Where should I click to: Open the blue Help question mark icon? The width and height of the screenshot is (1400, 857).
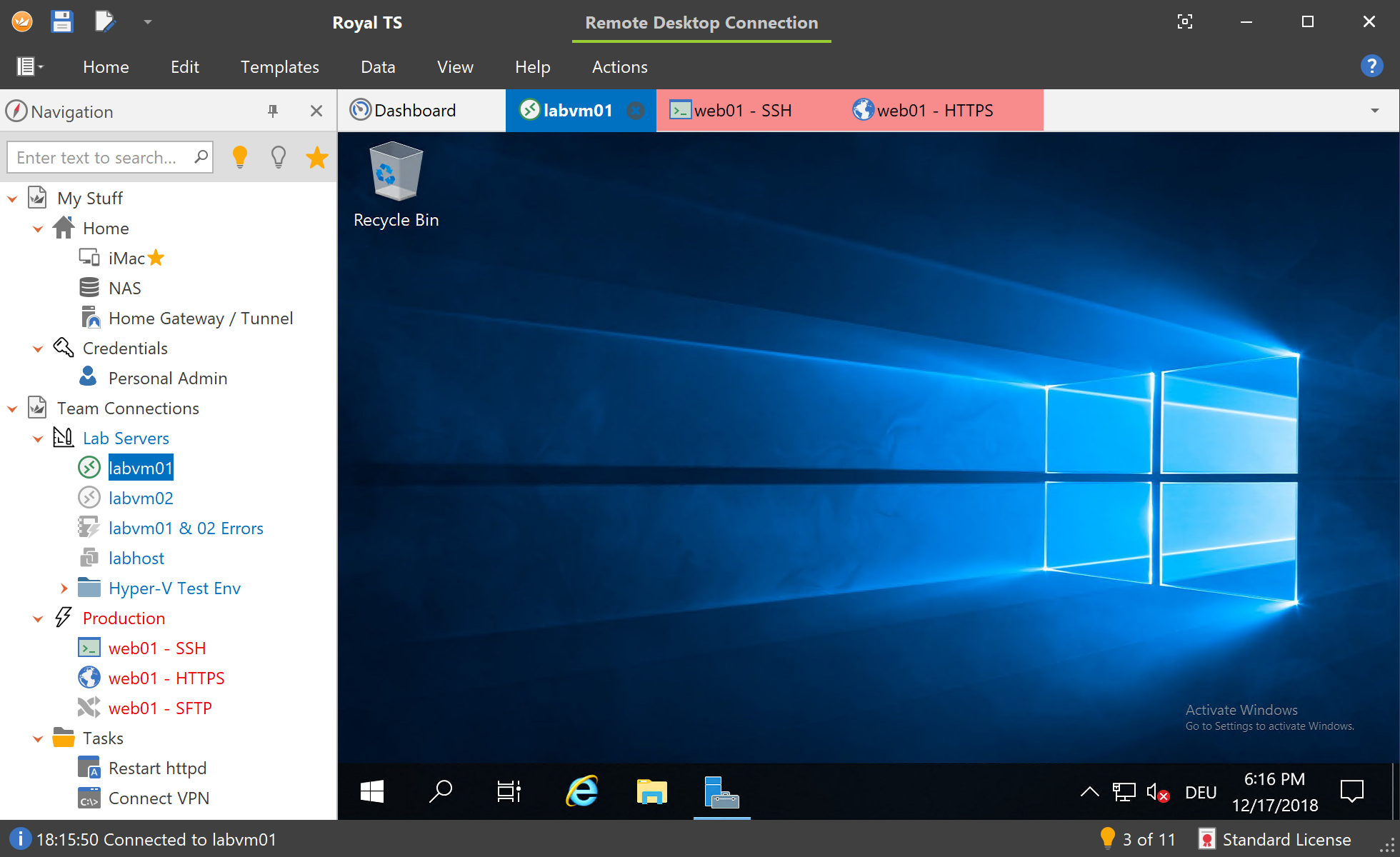click(x=1371, y=66)
